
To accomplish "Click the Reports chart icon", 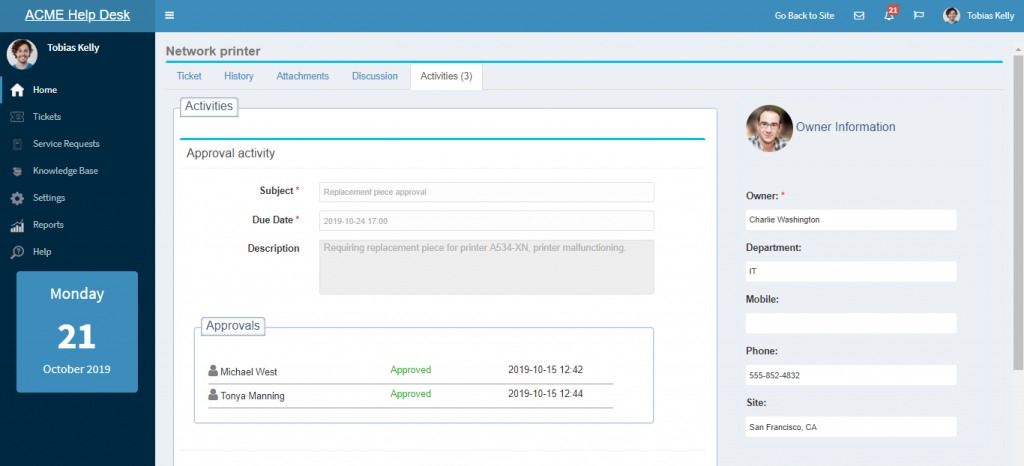I will tap(18, 225).
